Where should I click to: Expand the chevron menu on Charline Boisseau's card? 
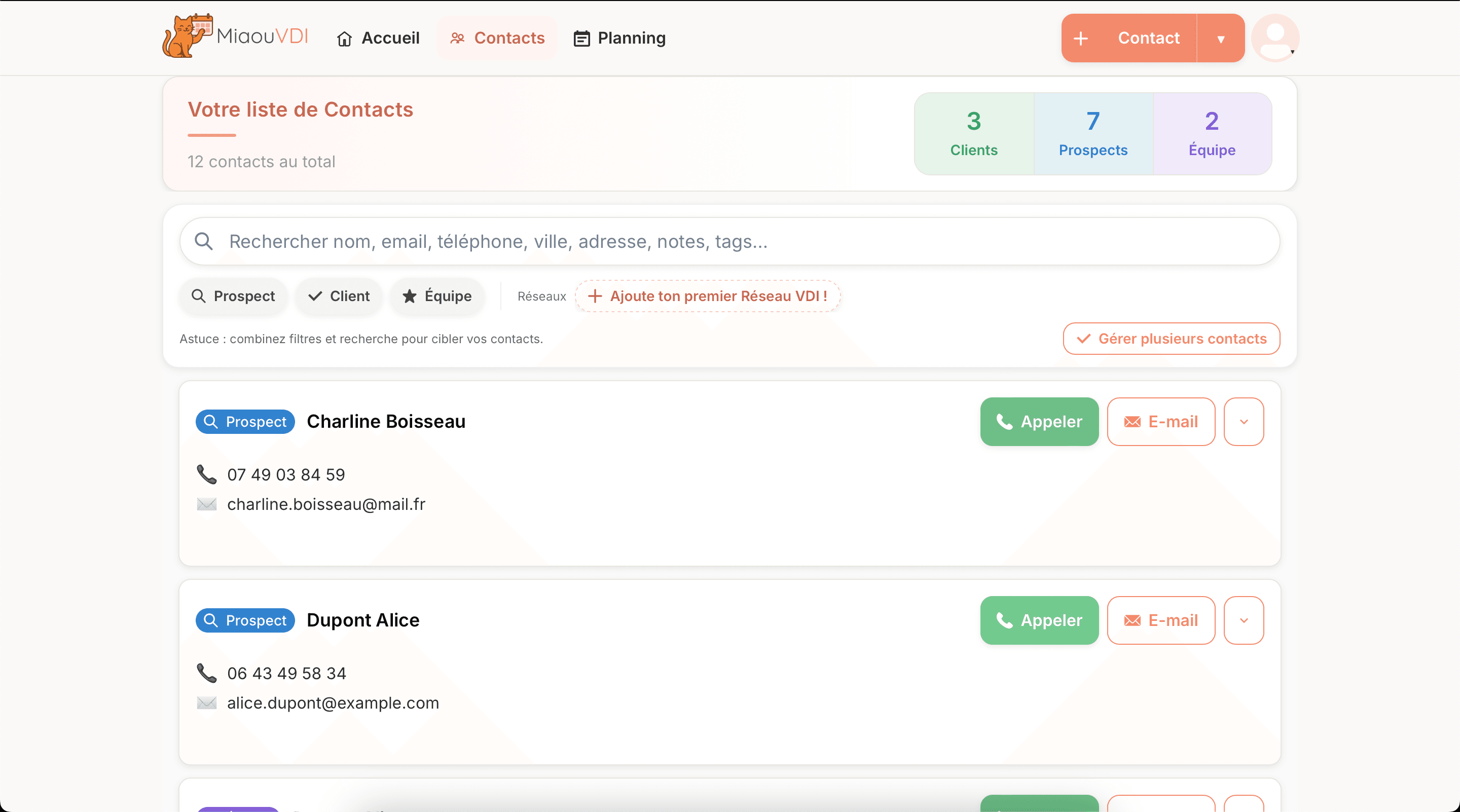point(1244,422)
